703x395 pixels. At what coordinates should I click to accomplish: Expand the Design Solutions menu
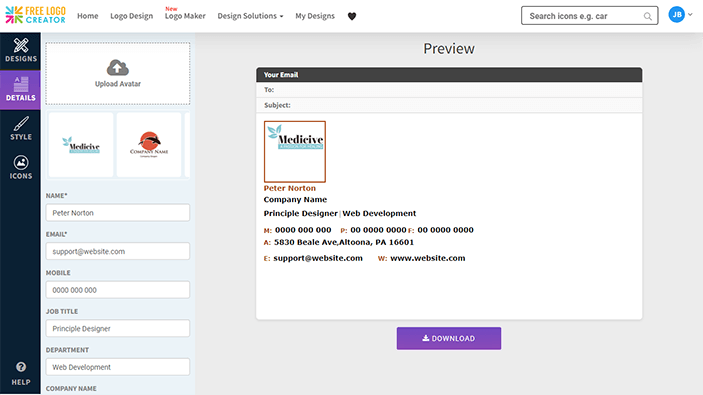pos(250,16)
